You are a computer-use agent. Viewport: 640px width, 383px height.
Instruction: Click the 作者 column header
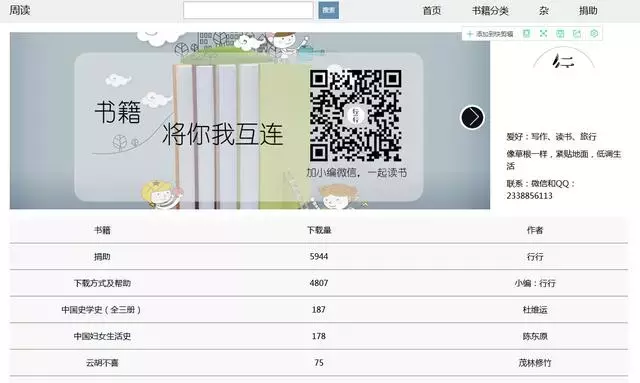click(x=535, y=230)
